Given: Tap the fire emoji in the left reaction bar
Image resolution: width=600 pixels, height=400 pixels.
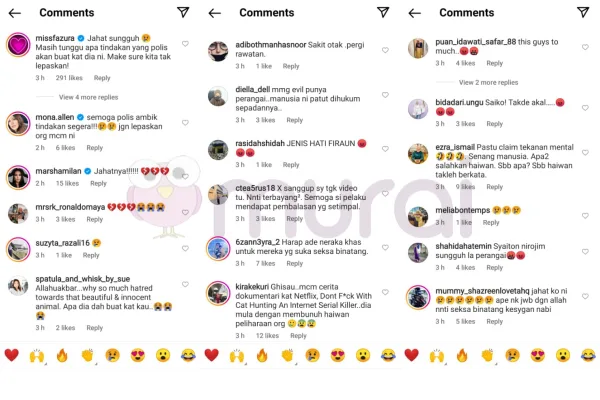Looking at the screenshot, I should (62, 355).
